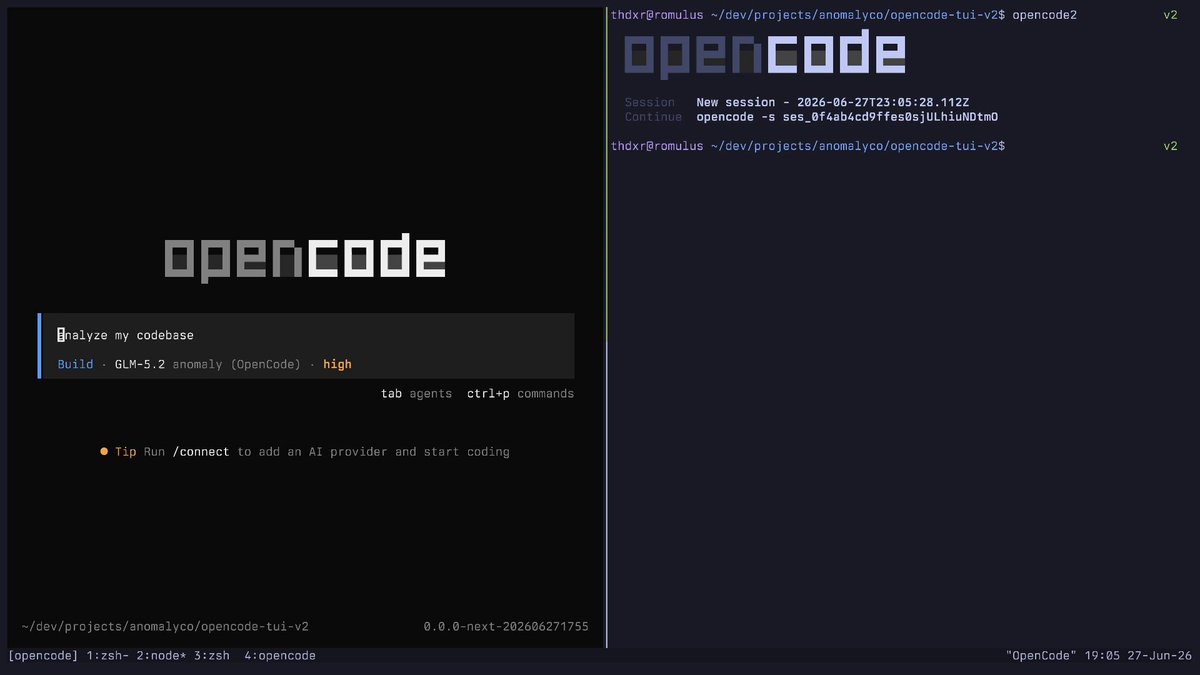
Task: Switch to tmux window 1:zsh-
Action: pyautogui.click(x=108, y=656)
